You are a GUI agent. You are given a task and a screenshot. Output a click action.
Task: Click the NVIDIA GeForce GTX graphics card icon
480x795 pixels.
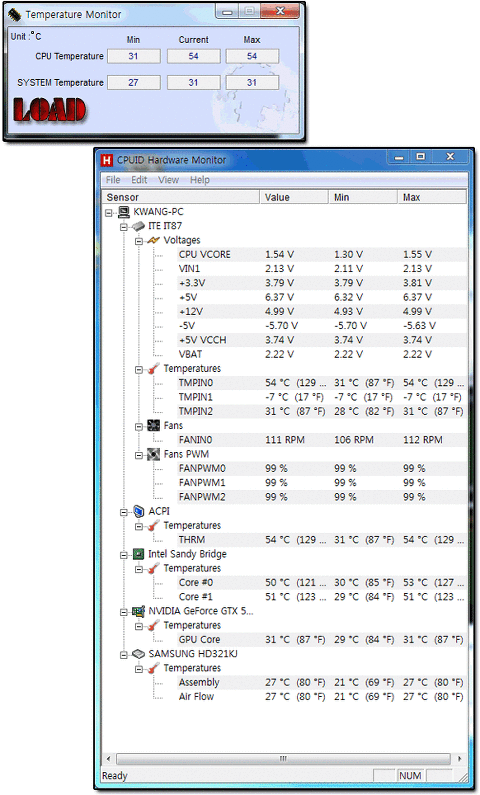click(x=138, y=611)
